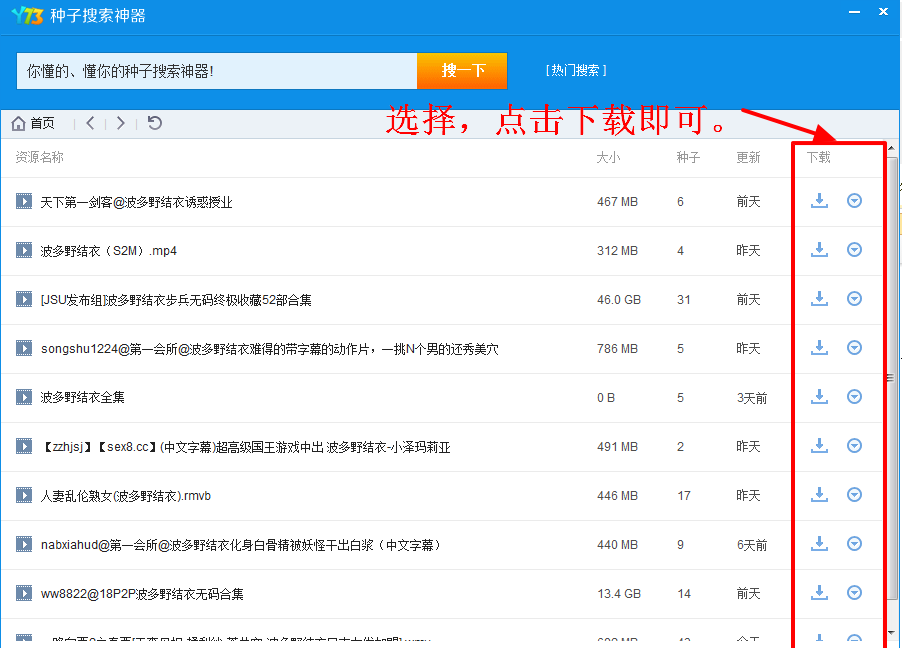This screenshot has height=648, width=902.
Task: Click the vertical scrollbar thumb
Action: [890, 378]
